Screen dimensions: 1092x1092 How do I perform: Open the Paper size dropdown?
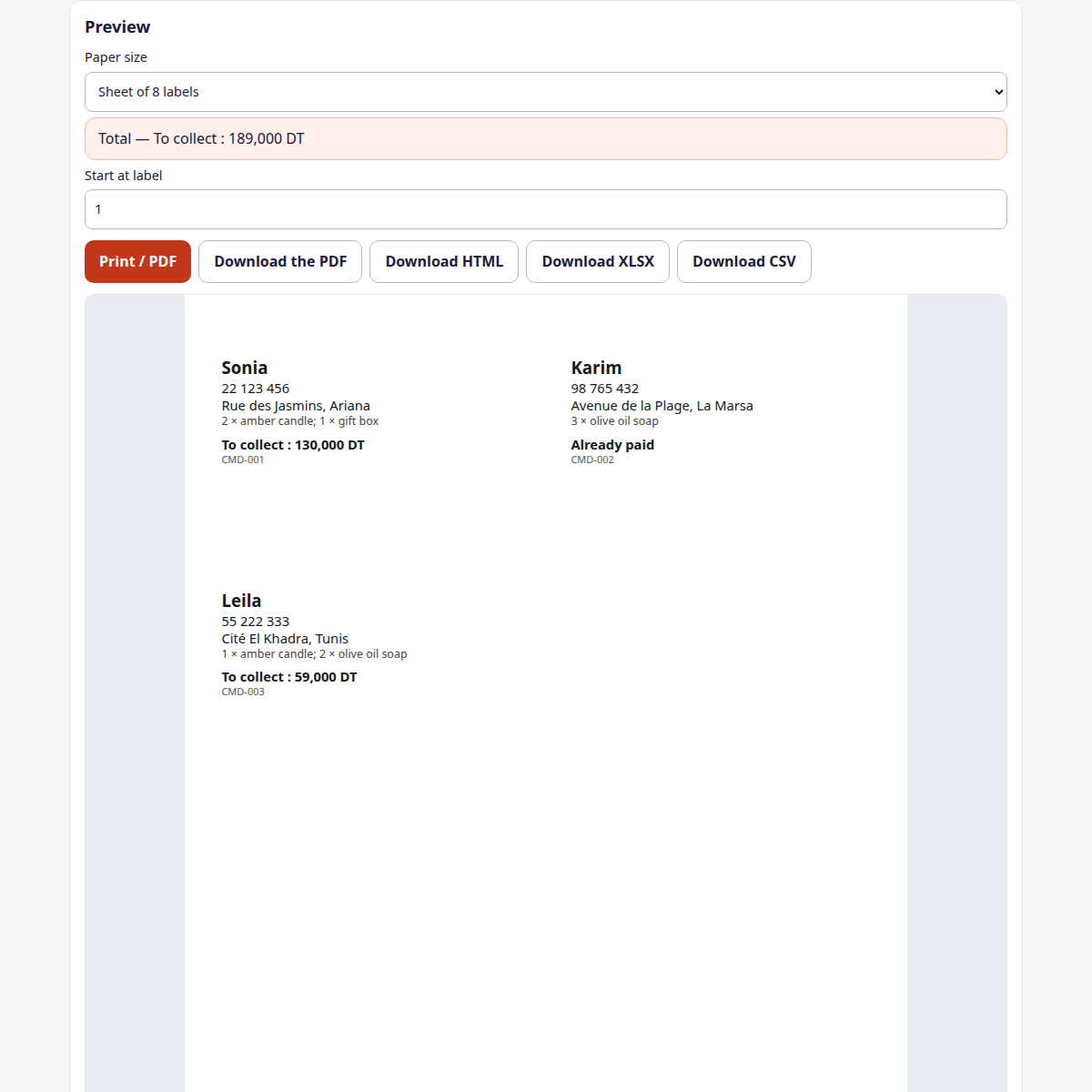point(545,92)
